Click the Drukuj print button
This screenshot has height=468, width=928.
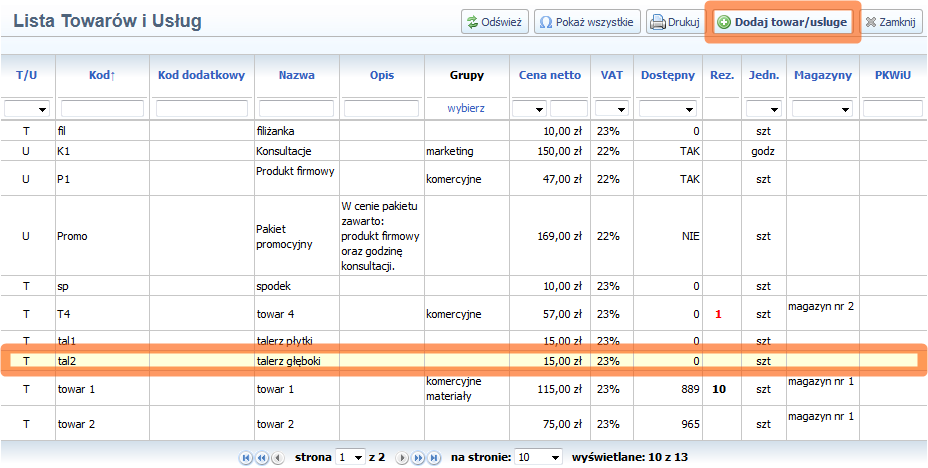point(673,22)
